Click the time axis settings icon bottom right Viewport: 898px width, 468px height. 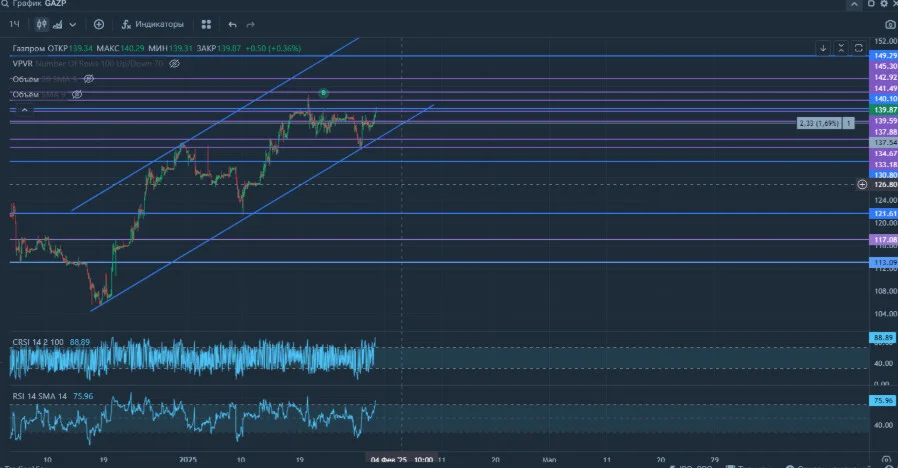click(887, 460)
